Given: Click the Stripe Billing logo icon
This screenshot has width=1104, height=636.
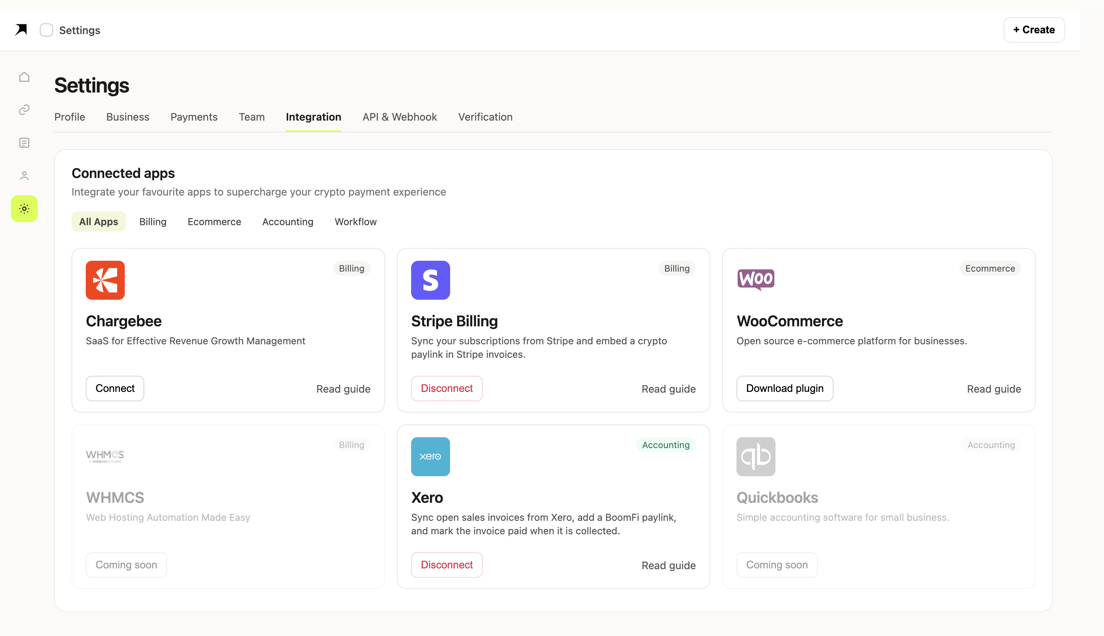Looking at the screenshot, I should [430, 280].
